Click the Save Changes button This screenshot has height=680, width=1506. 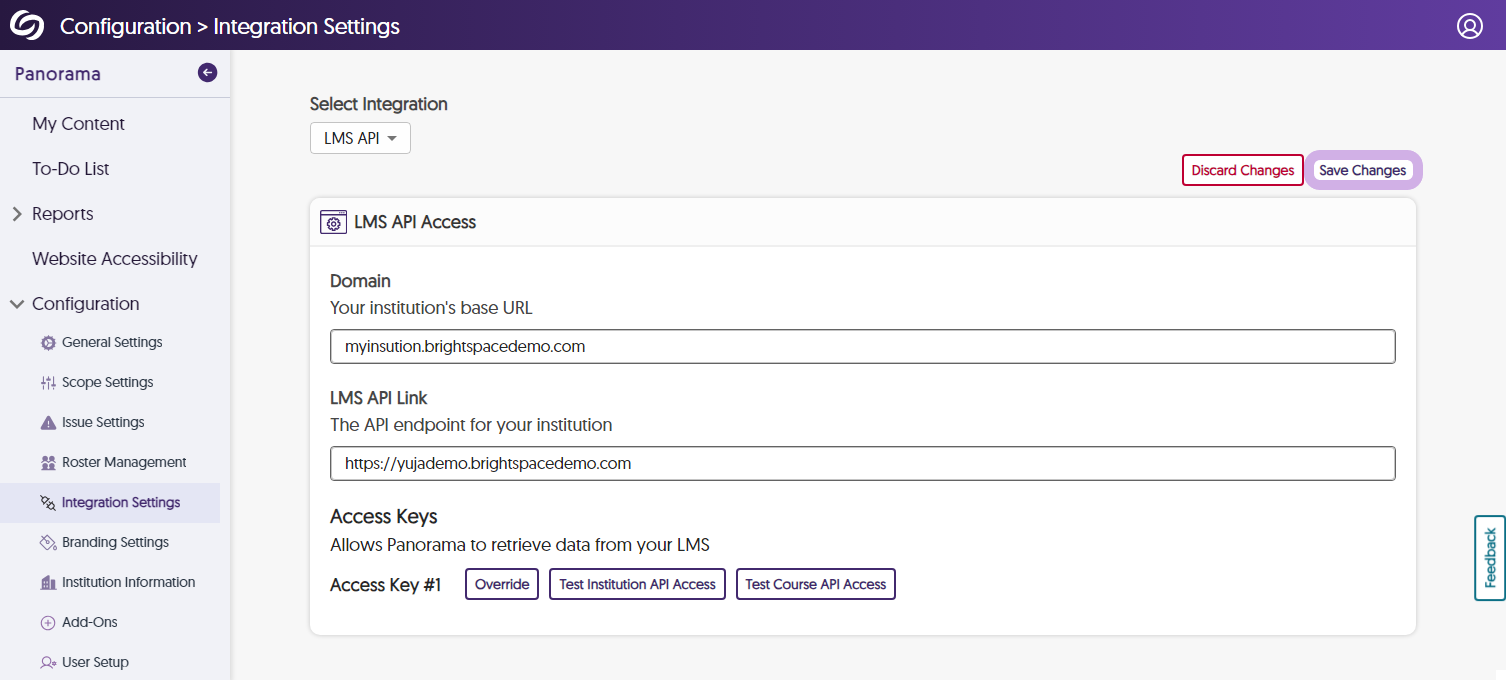(1362, 170)
